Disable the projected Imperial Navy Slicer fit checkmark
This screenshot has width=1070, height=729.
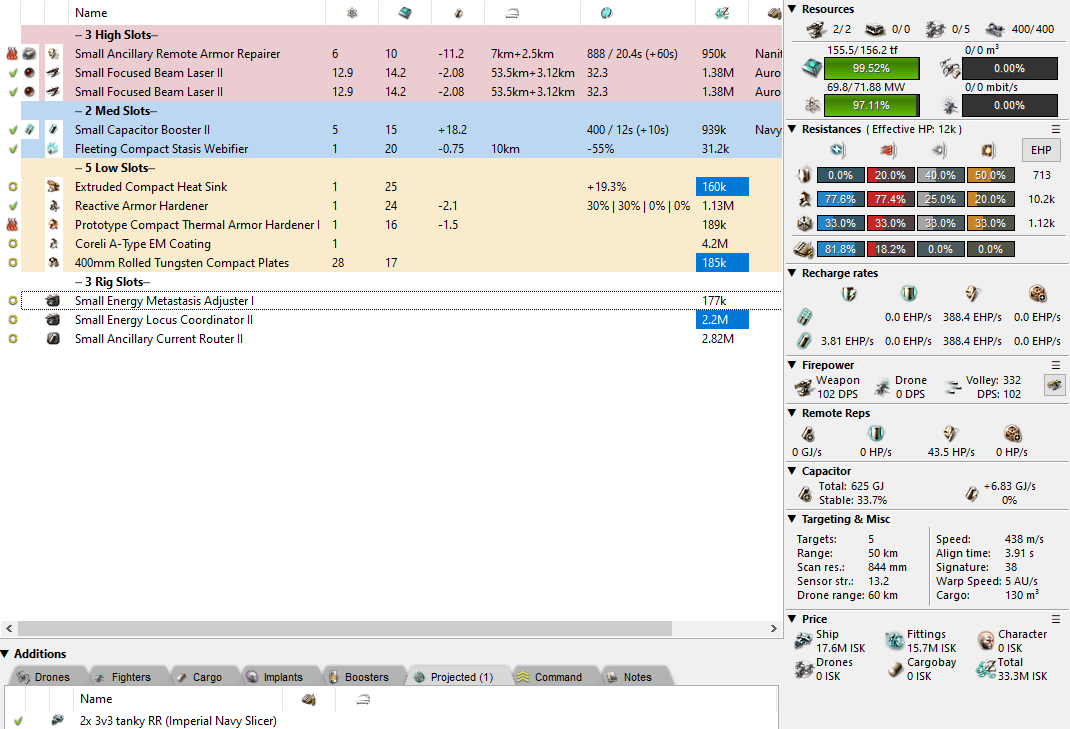[x=17, y=720]
